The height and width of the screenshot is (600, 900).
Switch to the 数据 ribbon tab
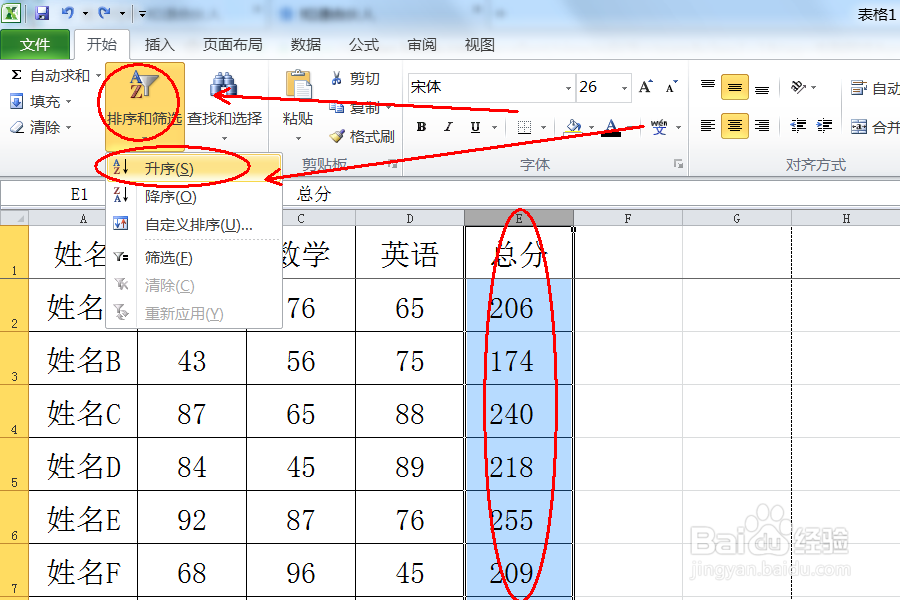pyautogui.click(x=304, y=44)
